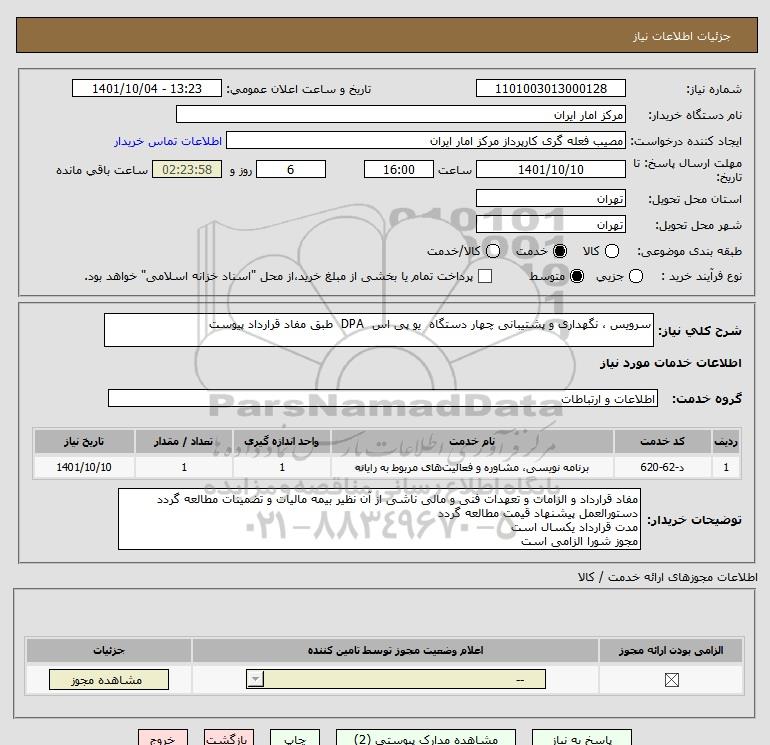
Task: Click the announcement date field 1401/10/04 - 13:23
Action: coord(147,88)
